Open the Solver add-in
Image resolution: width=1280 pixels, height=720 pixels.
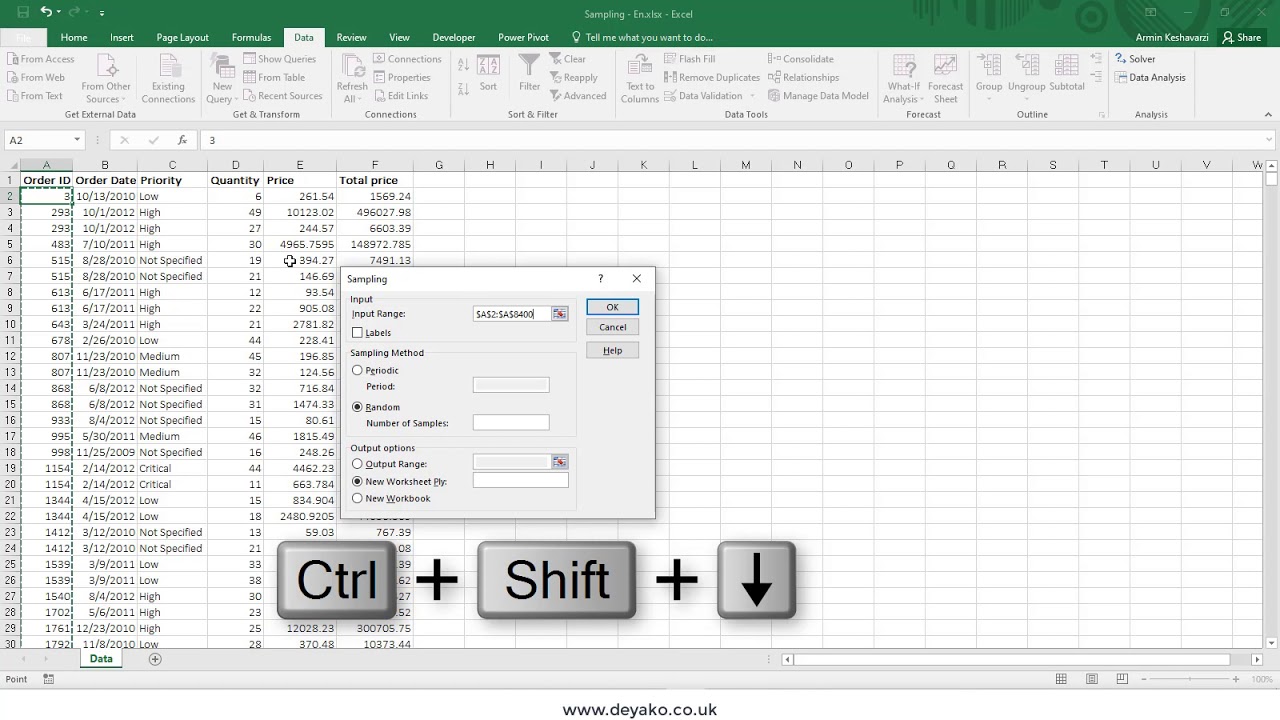[x=1135, y=59]
